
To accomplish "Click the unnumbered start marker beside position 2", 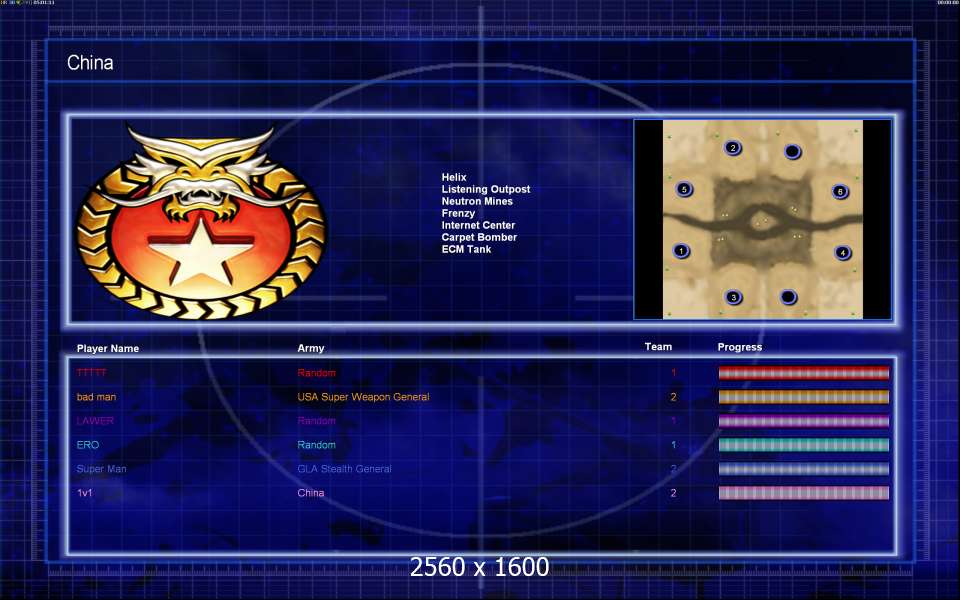I will tap(792, 151).
